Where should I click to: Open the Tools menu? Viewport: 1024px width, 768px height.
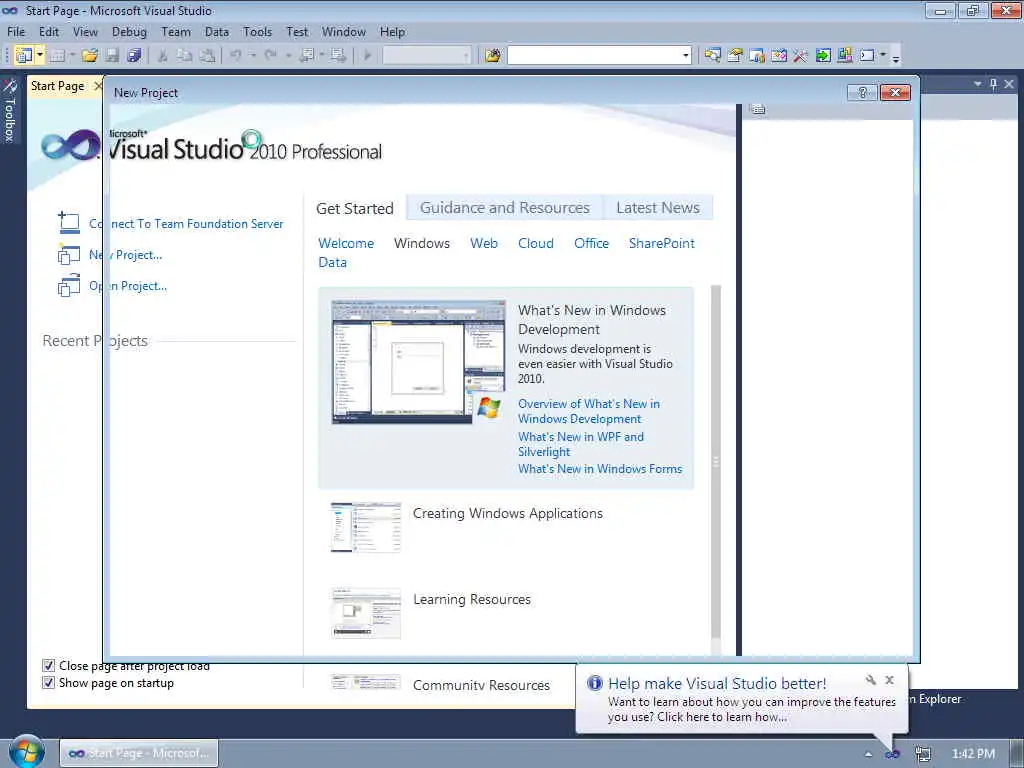click(x=257, y=31)
